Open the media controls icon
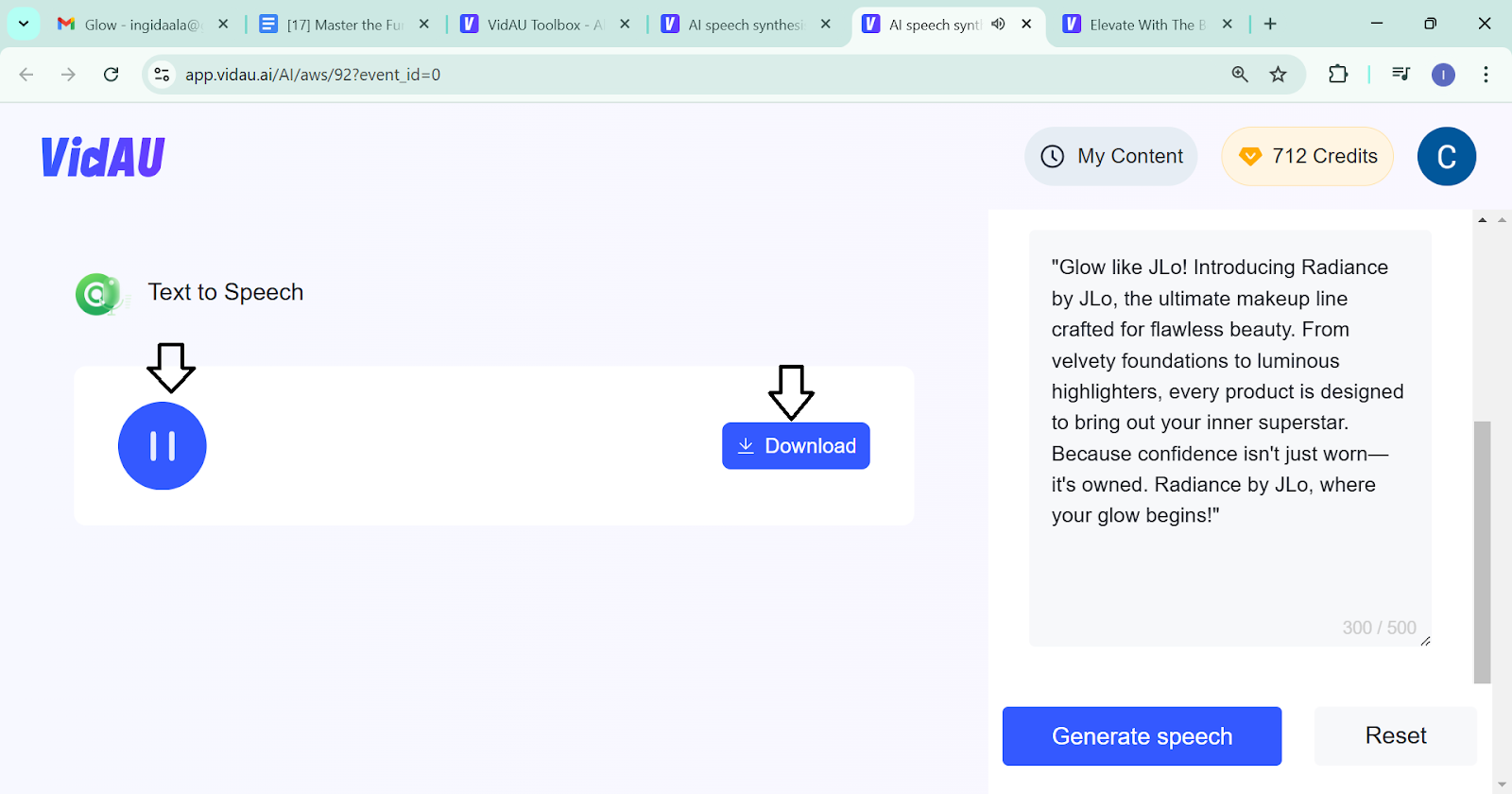Screen dimensions: 1512x794 pyautogui.click(x=1401, y=74)
